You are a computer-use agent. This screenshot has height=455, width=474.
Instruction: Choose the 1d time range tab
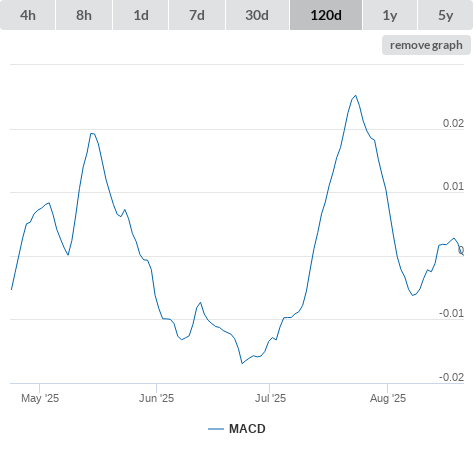(141, 15)
